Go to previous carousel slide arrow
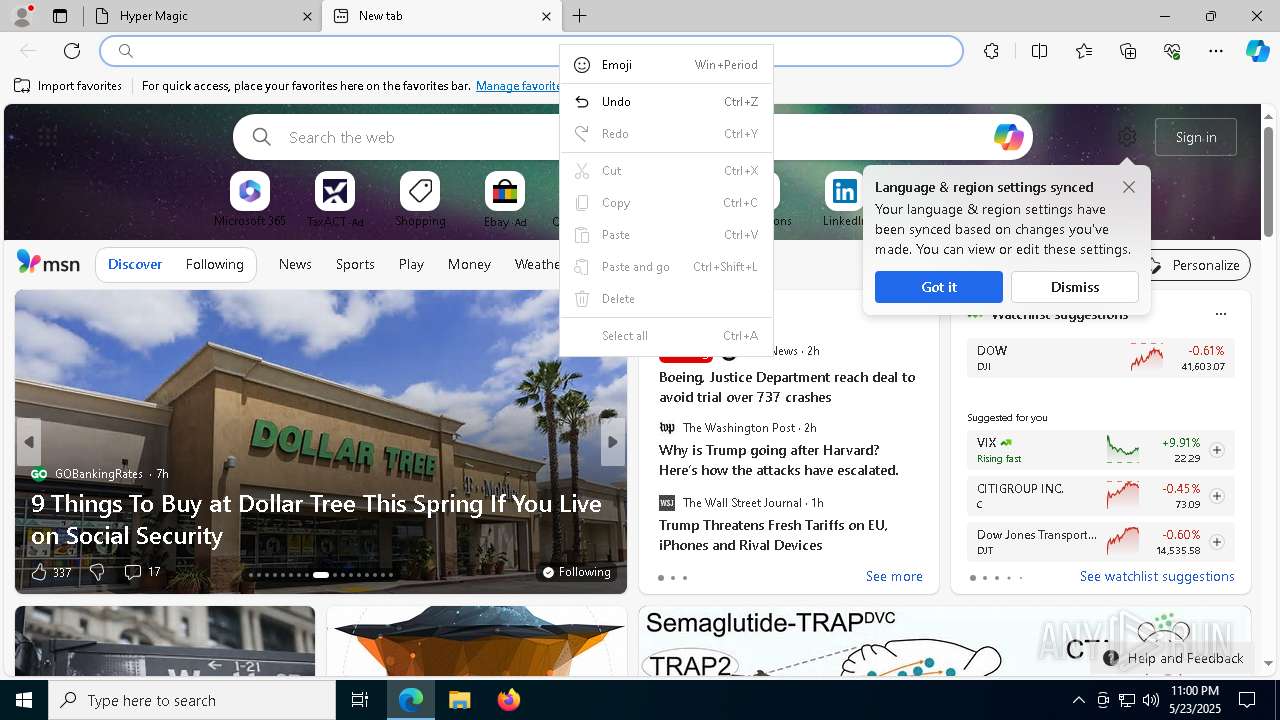This screenshot has height=720, width=1280. 29,442
